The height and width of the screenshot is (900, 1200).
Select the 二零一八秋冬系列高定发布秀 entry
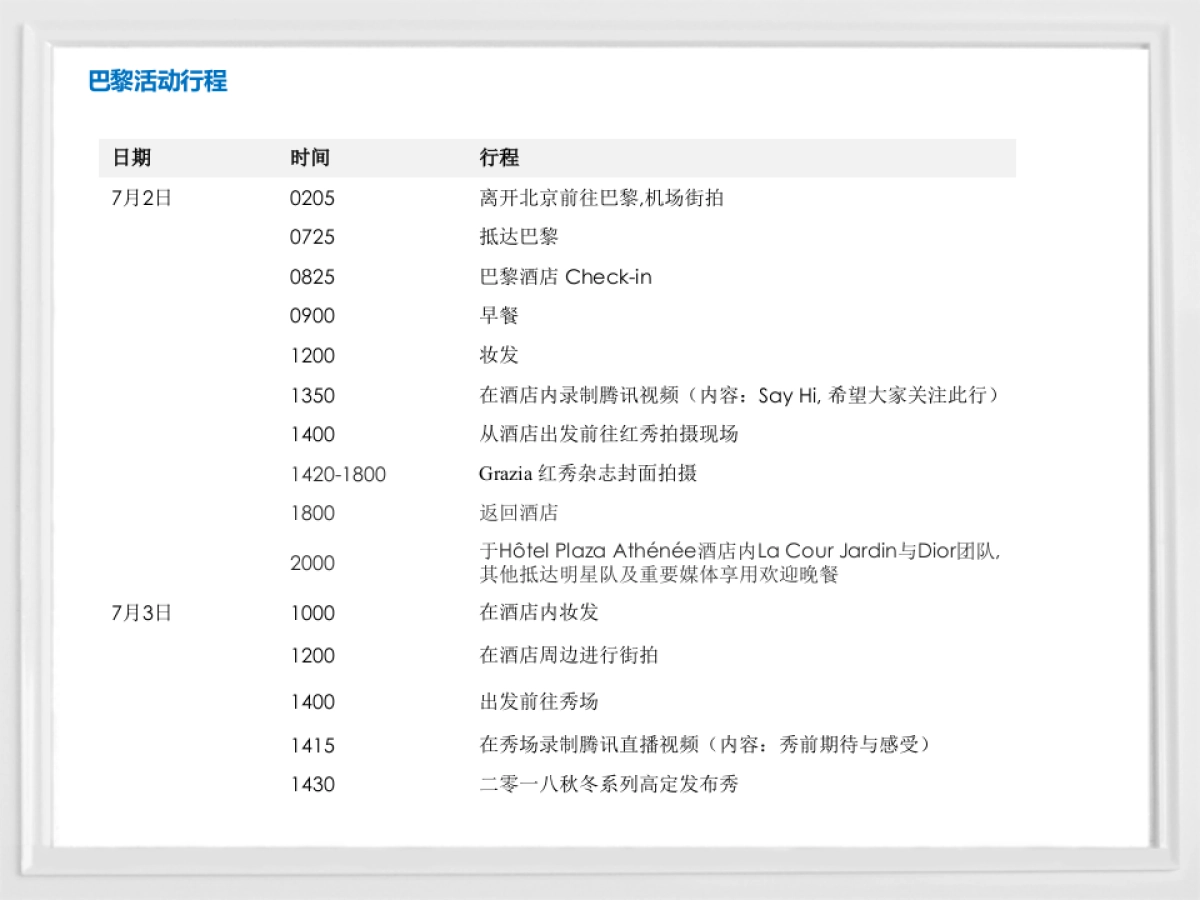point(609,784)
